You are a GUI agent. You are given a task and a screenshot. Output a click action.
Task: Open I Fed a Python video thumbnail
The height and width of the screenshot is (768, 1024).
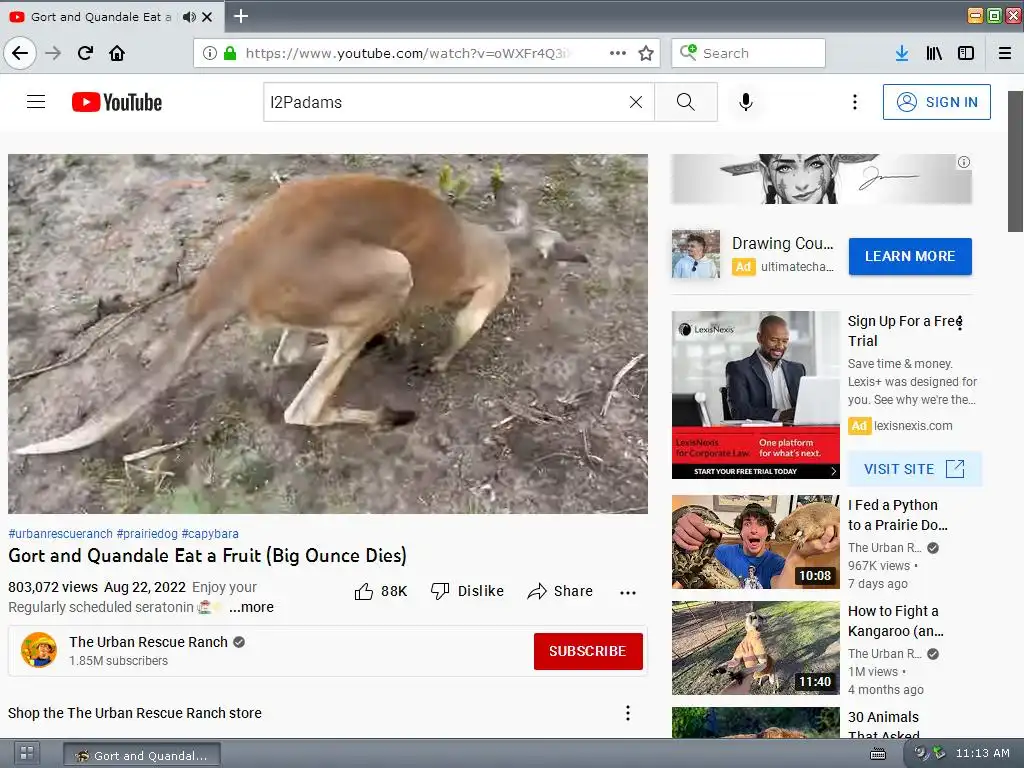756,542
